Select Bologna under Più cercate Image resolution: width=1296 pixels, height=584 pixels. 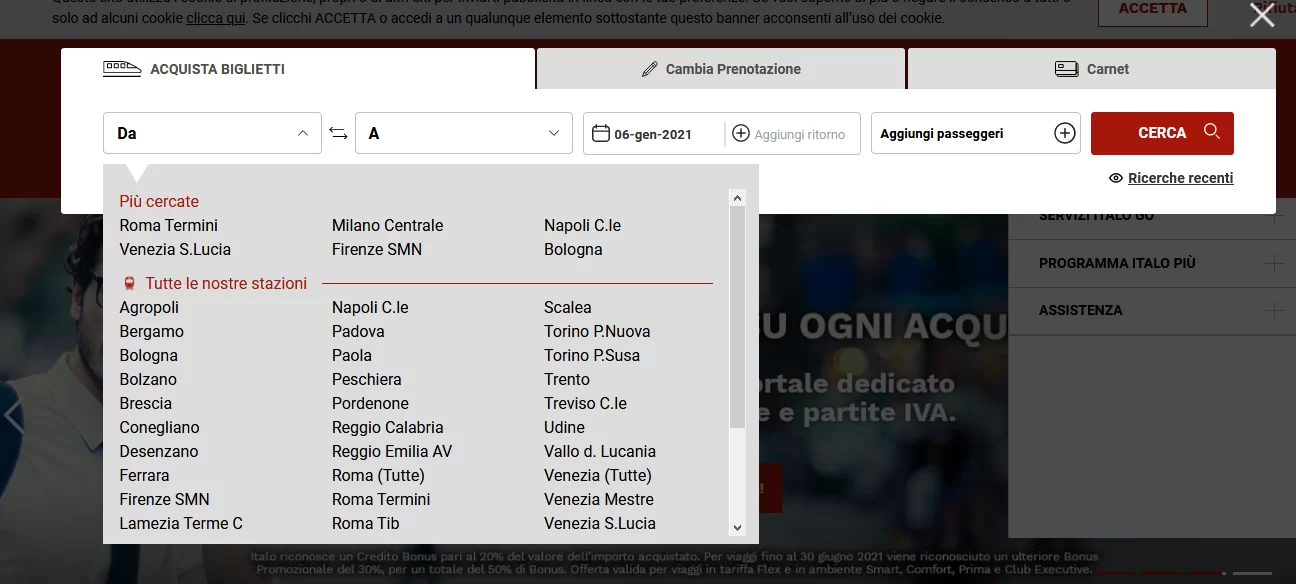coord(573,249)
